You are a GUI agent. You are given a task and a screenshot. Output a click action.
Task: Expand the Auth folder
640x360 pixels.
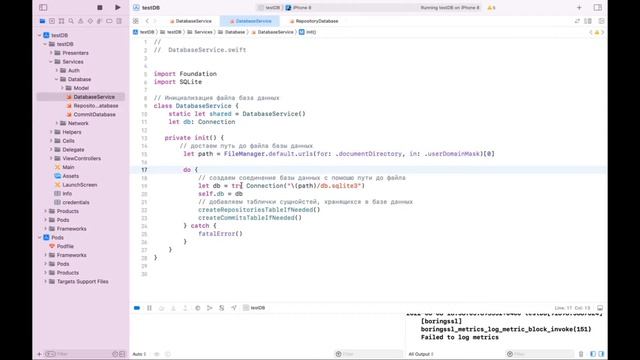click(x=57, y=70)
